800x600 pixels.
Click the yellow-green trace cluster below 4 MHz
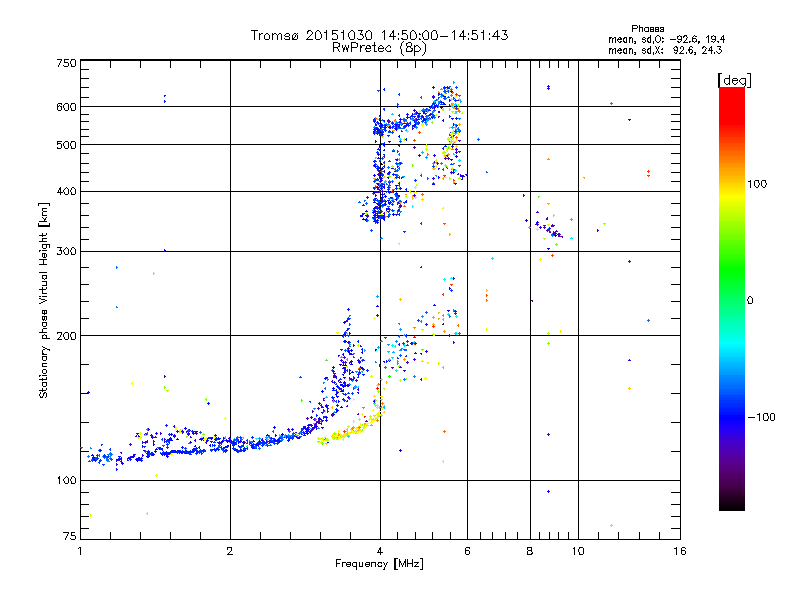click(x=349, y=429)
